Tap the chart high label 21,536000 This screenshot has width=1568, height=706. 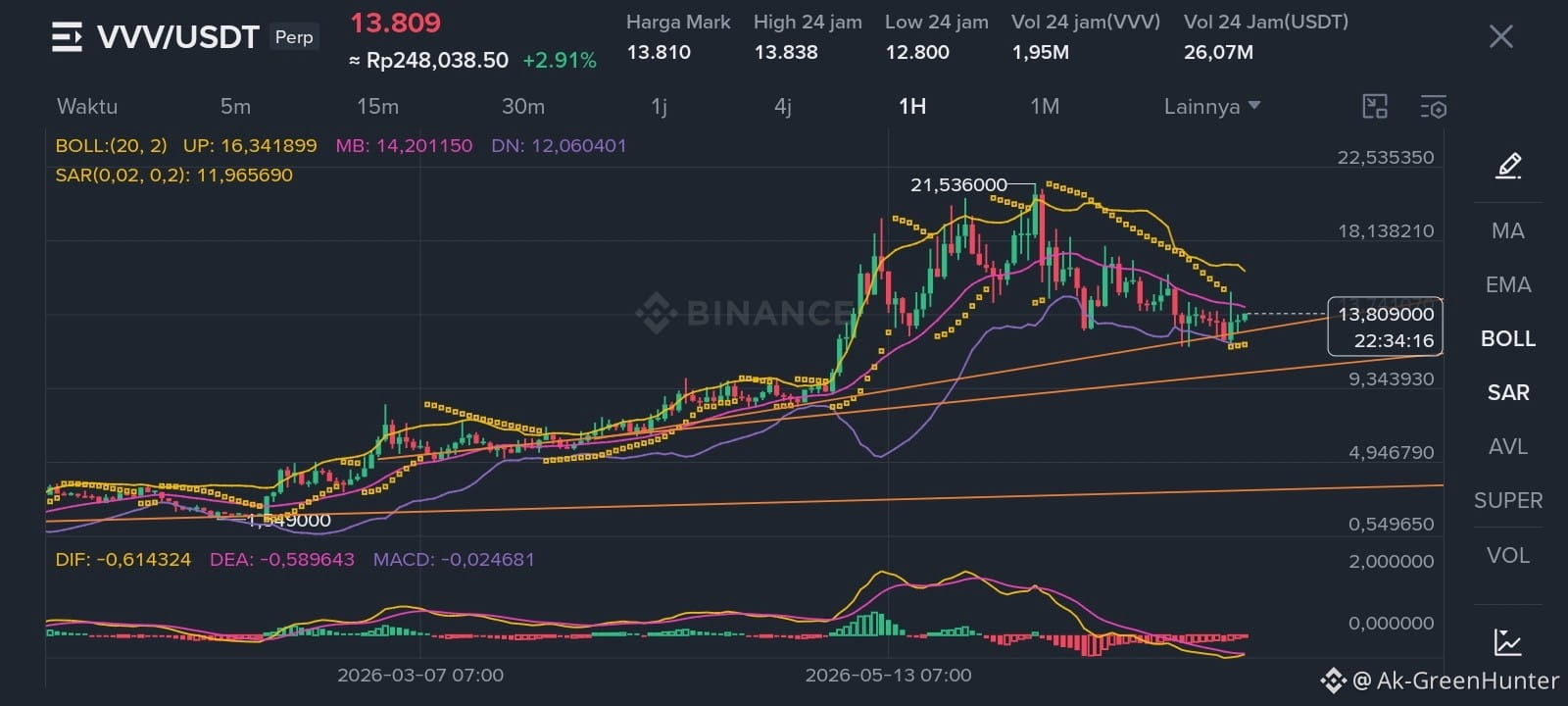(x=958, y=184)
